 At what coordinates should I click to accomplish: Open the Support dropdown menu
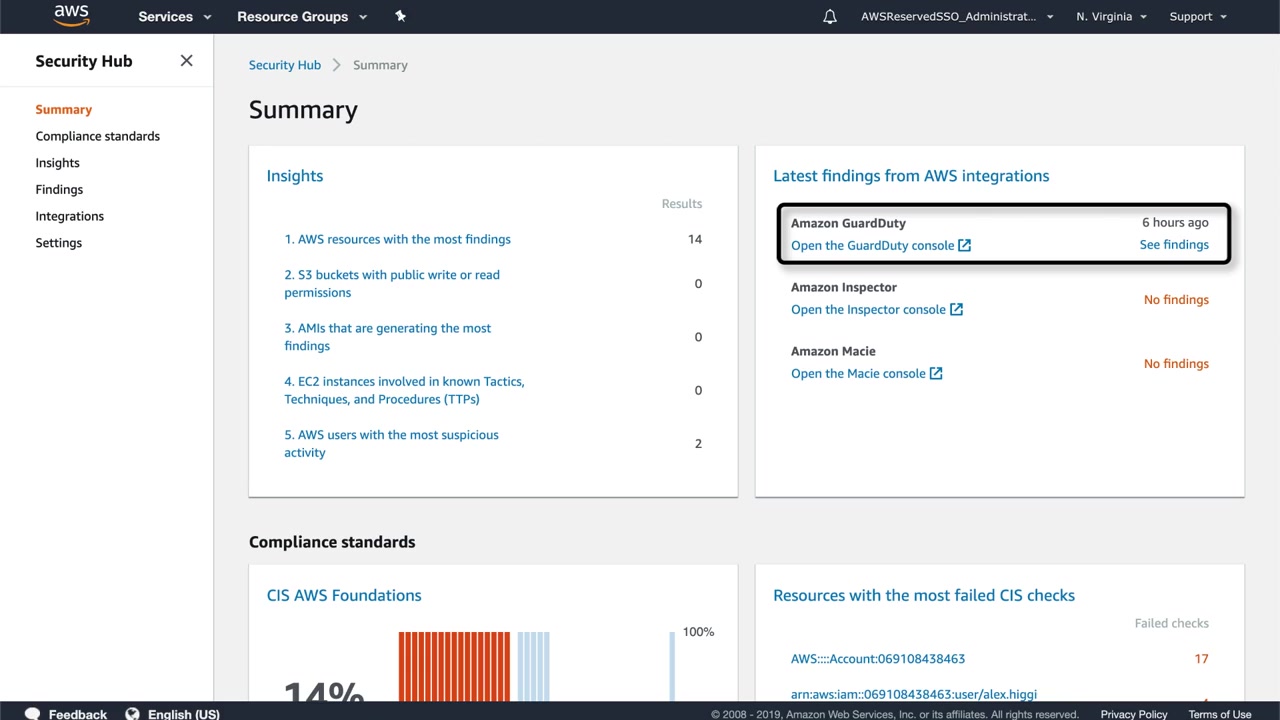[1198, 17]
